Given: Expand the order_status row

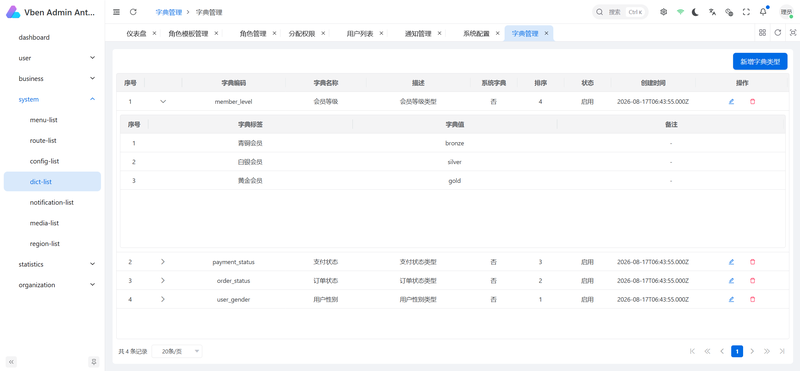Looking at the screenshot, I should pos(163,281).
